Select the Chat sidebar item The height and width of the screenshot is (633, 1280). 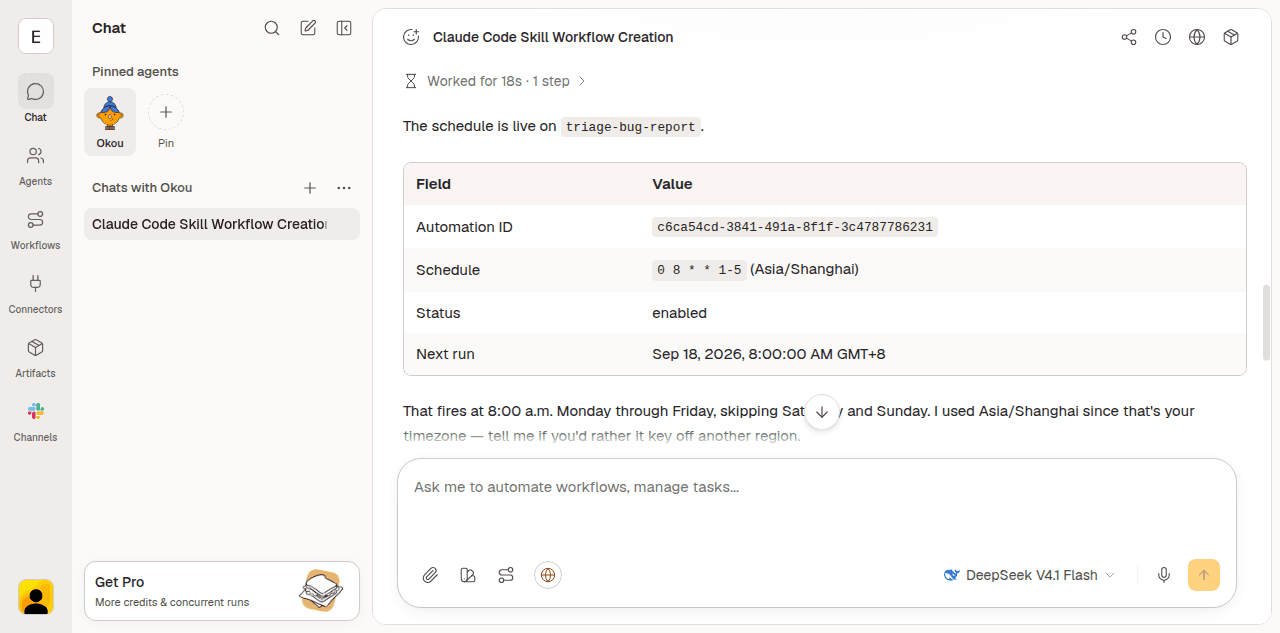[36, 99]
